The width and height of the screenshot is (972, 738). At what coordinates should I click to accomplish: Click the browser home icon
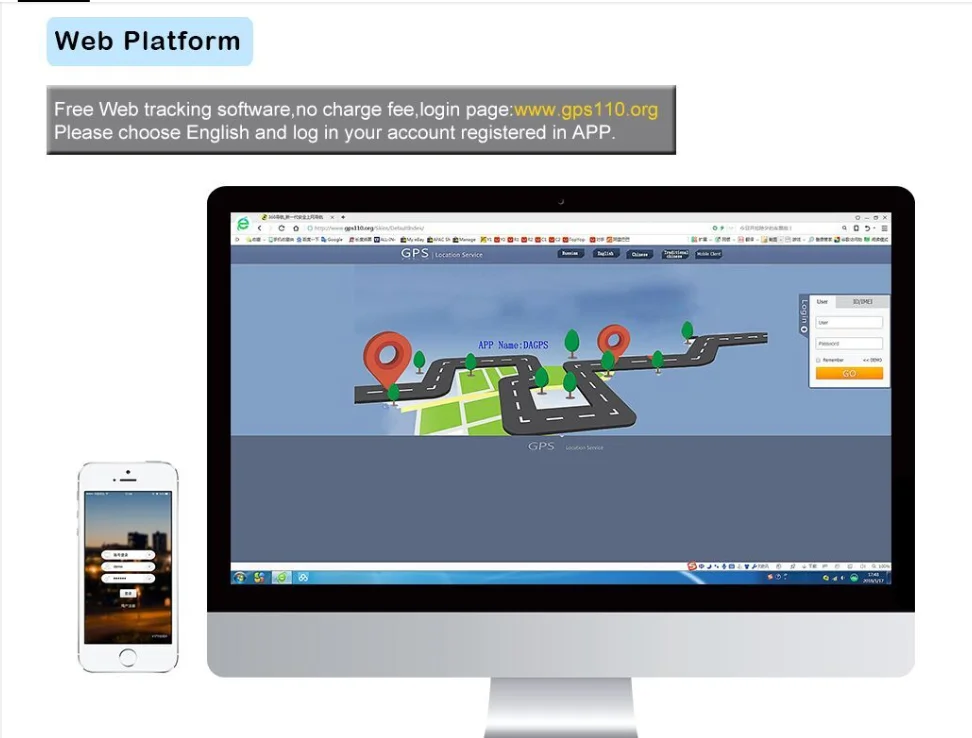pos(296,228)
